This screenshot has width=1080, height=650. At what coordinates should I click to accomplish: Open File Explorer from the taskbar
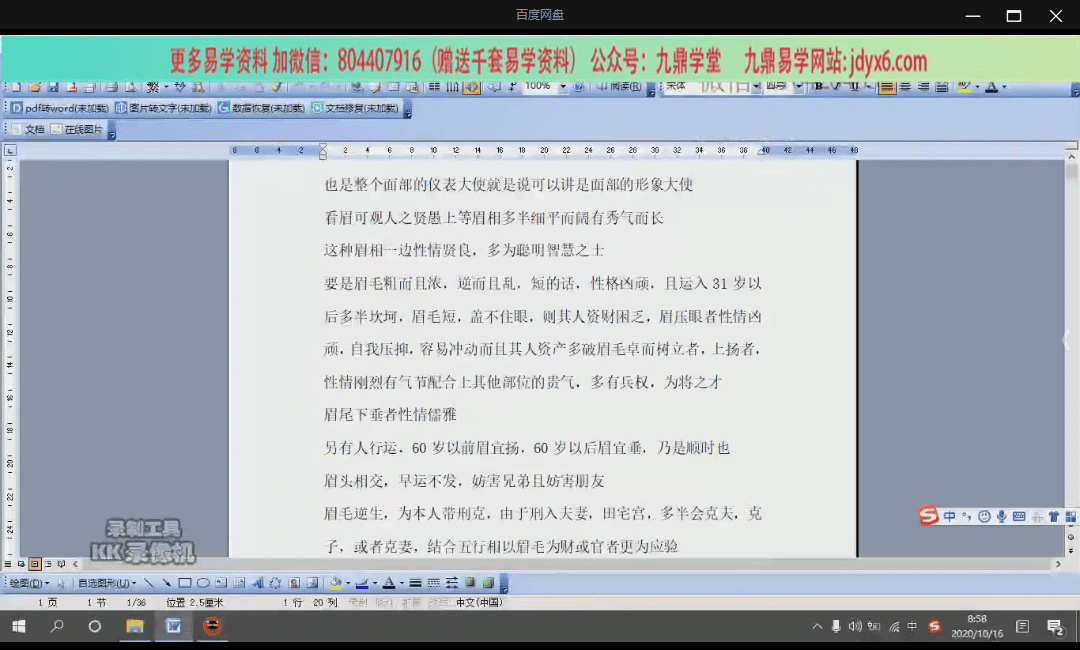pyautogui.click(x=134, y=627)
